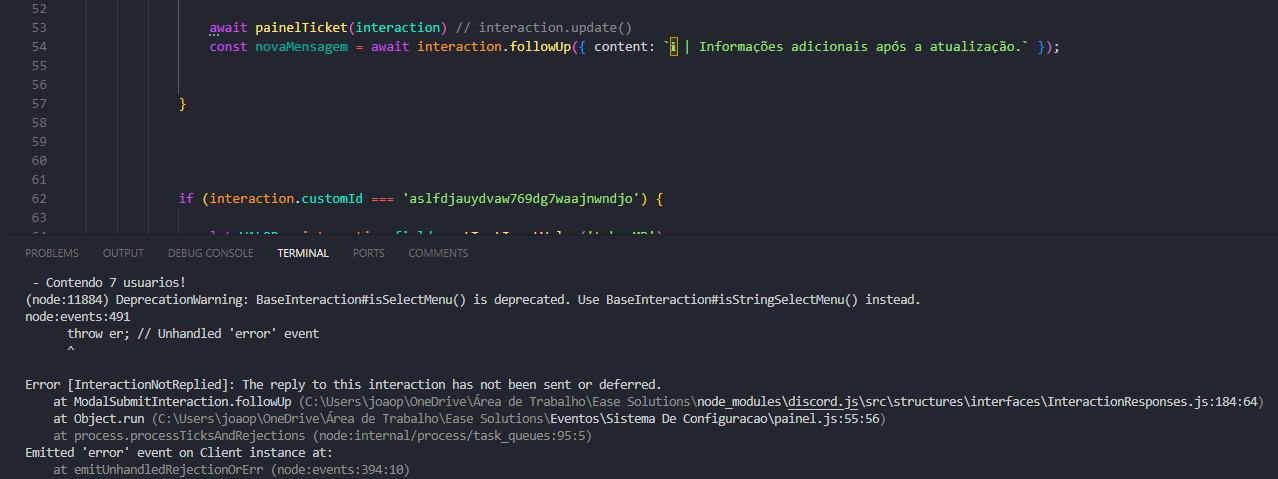1278x479 pixels.
Task: Click 'BaseInteraction#isStringSelectMenu()' in the terminal warning
Action: pos(732,300)
